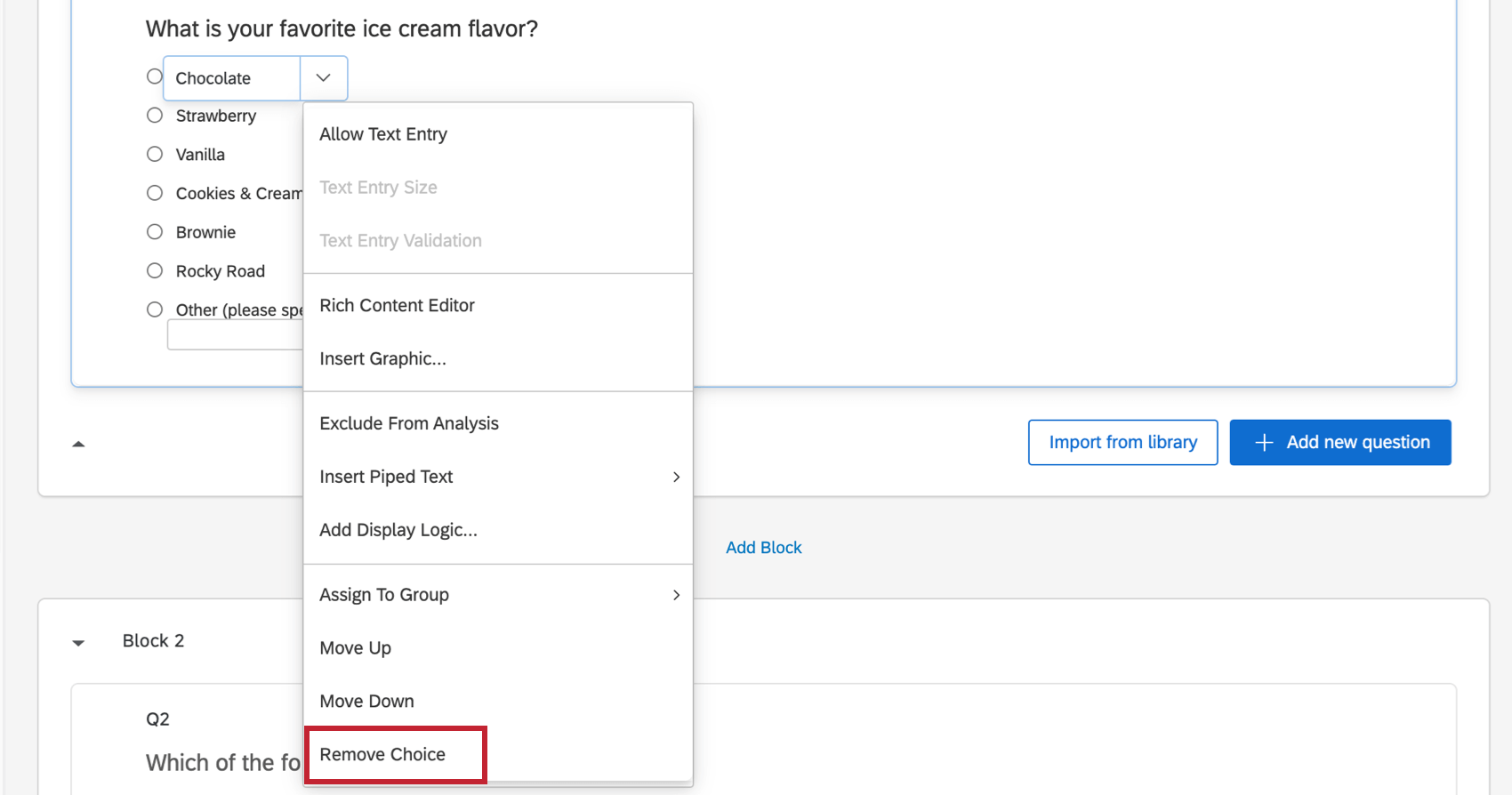Click Add Display Logic menu entry
The height and width of the screenshot is (795, 1512).
click(x=398, y=530)
